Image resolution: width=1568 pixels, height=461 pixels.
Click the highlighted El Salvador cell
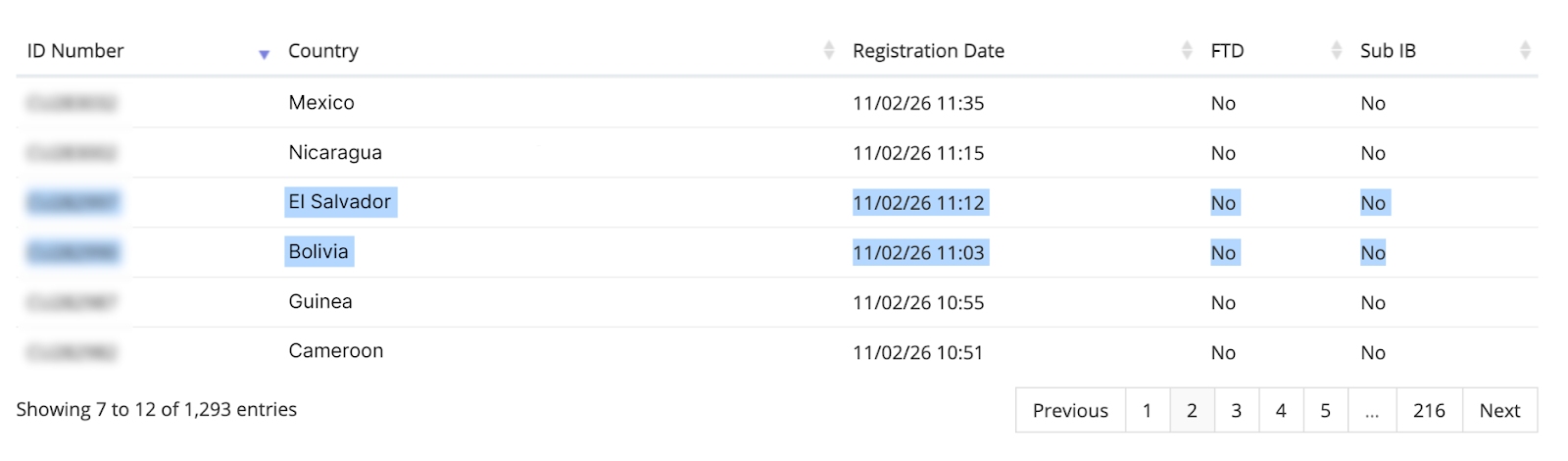pos(340,202)
